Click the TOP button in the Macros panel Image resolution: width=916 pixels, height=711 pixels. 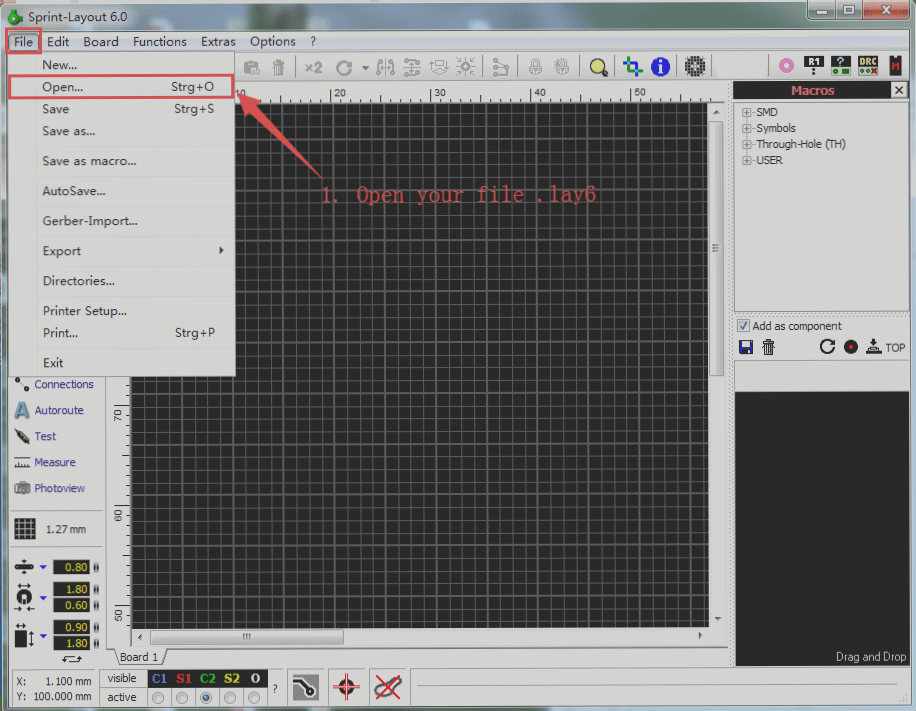(x=886, y=347)
